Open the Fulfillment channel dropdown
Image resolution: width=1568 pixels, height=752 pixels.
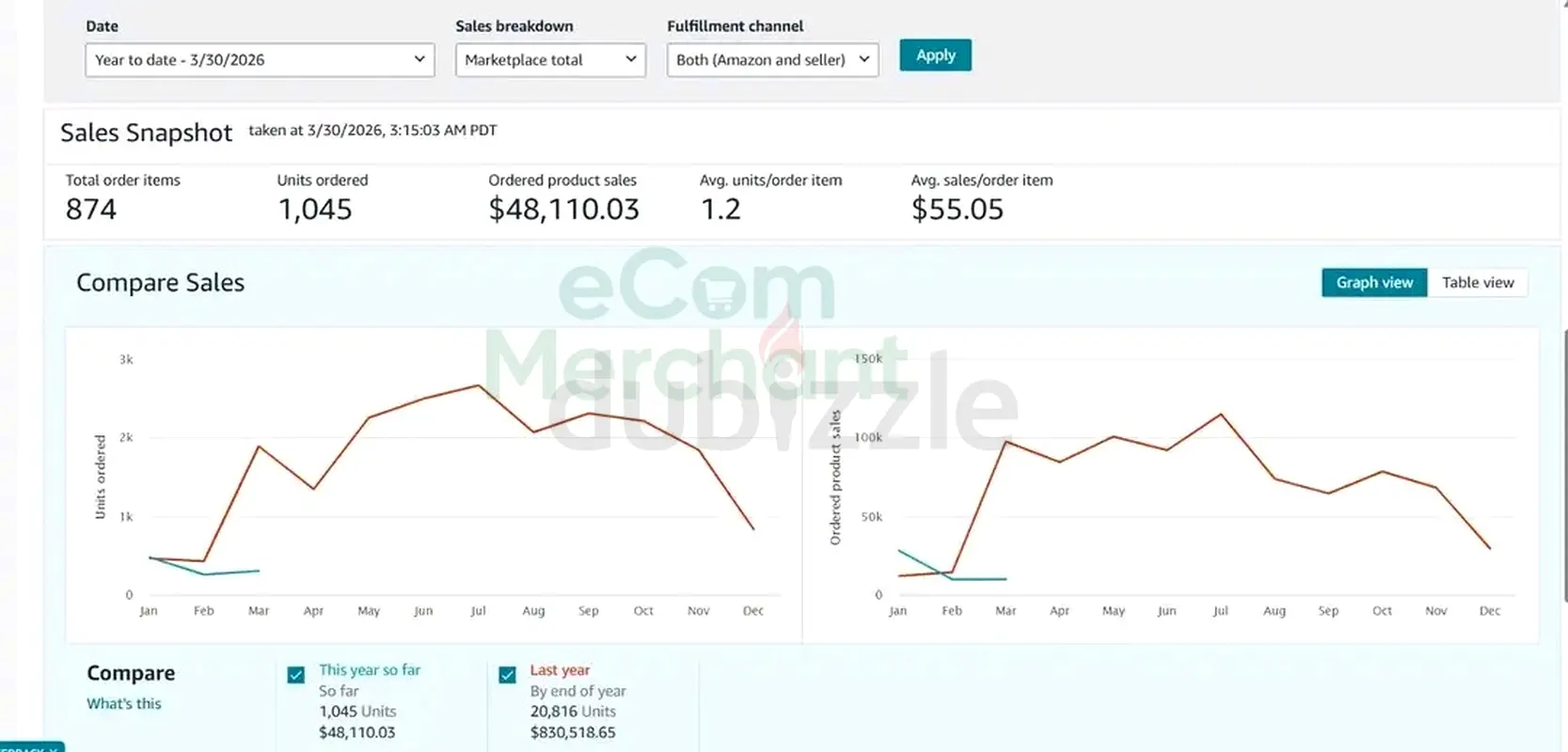pos(772,60)
